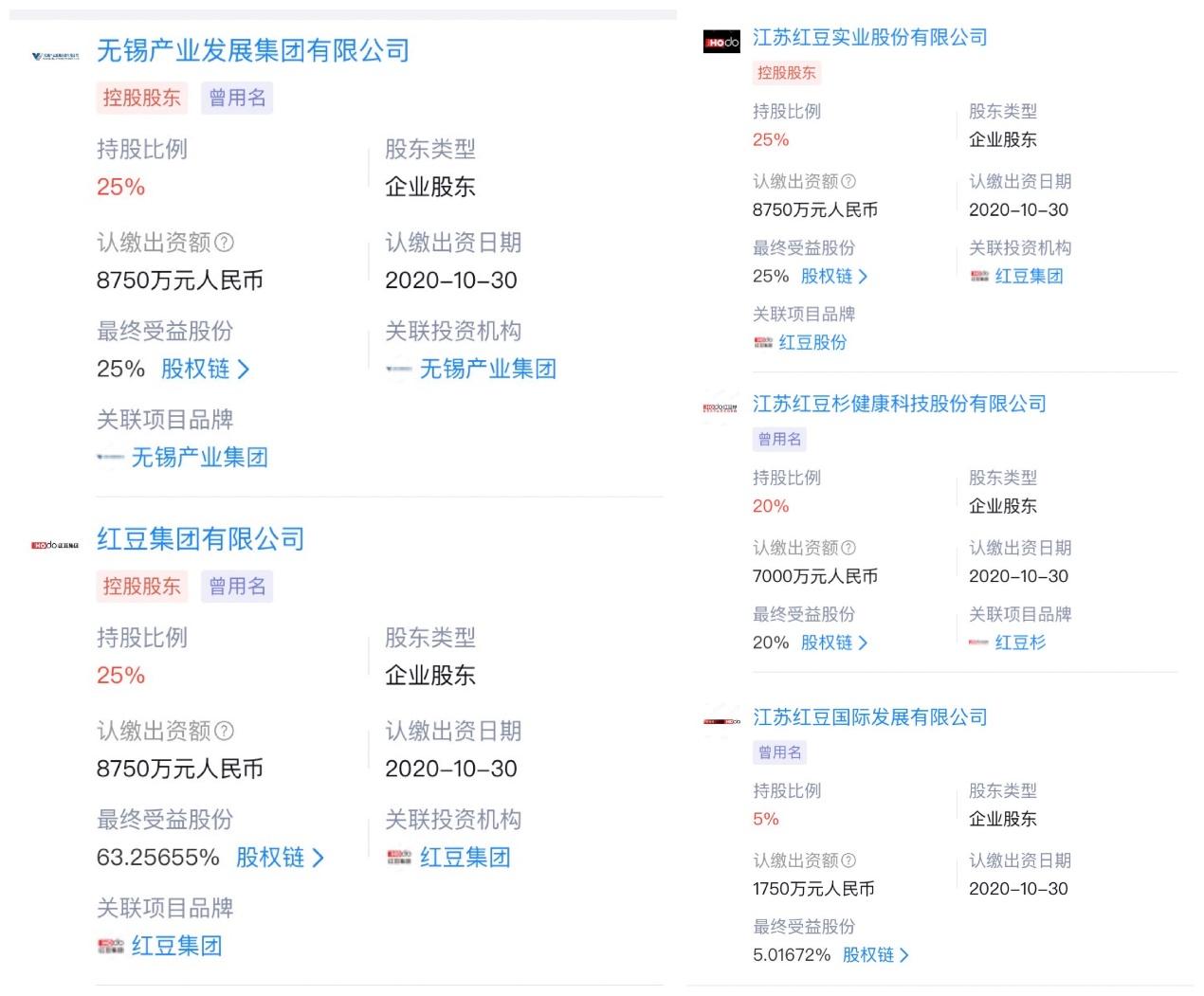This screenshot has width=1204, height=996.
Task: Select 1750万元人民币 subscribed capital value
Action: tap(813, 889)
